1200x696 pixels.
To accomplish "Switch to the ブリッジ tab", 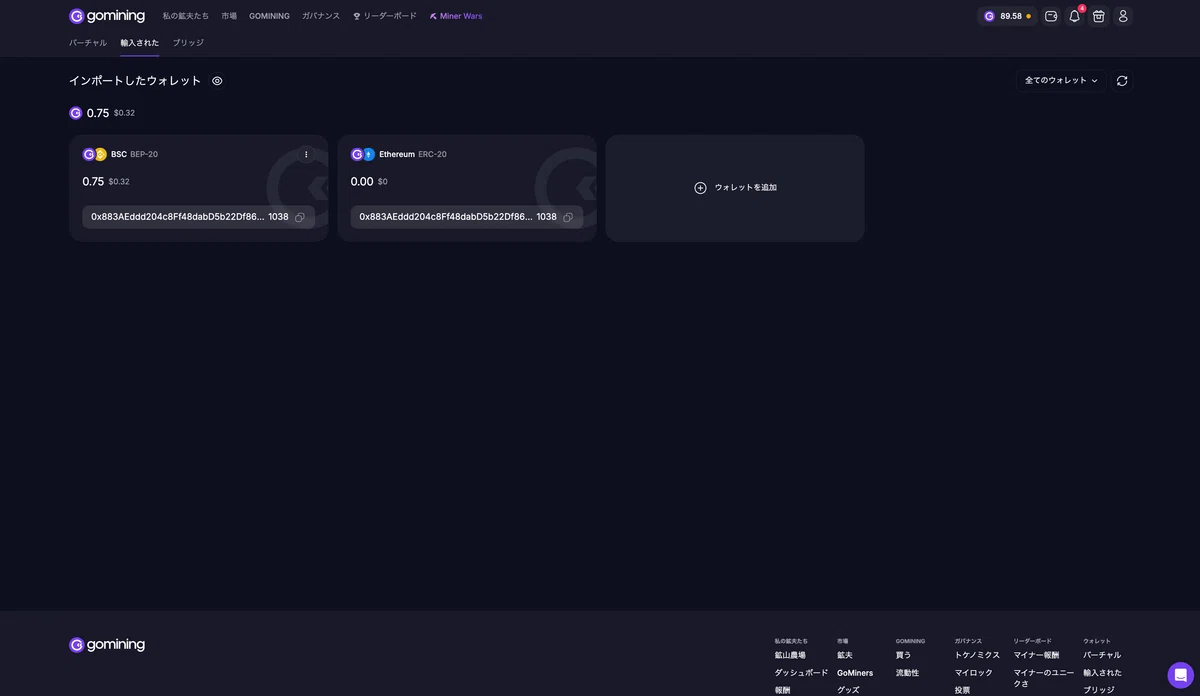I will pyautogui.click(x=188, y=43).
